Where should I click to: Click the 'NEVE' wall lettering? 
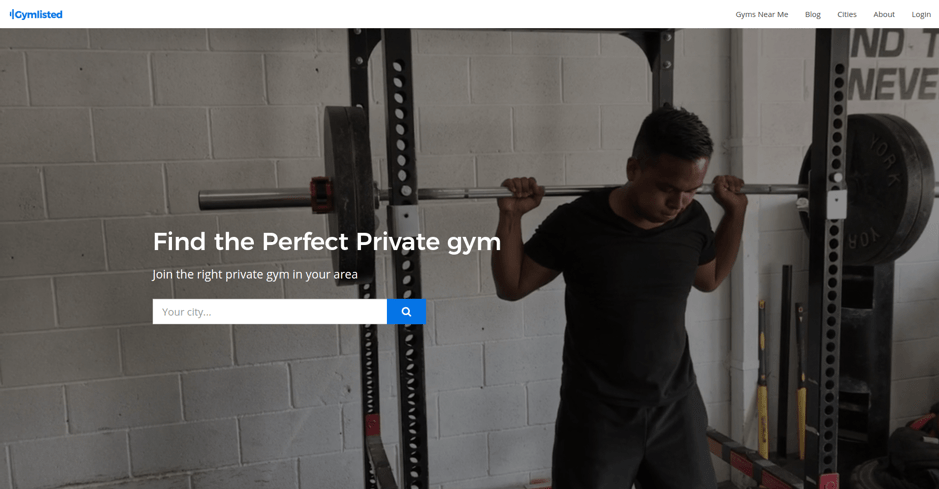[892, 84]
